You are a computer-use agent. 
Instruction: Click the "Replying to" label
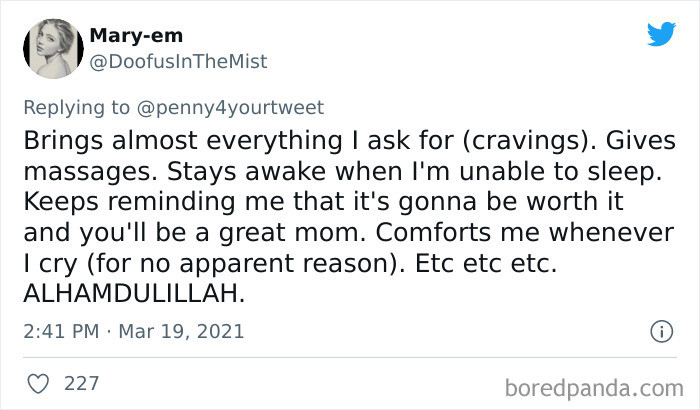coord(76,108)
